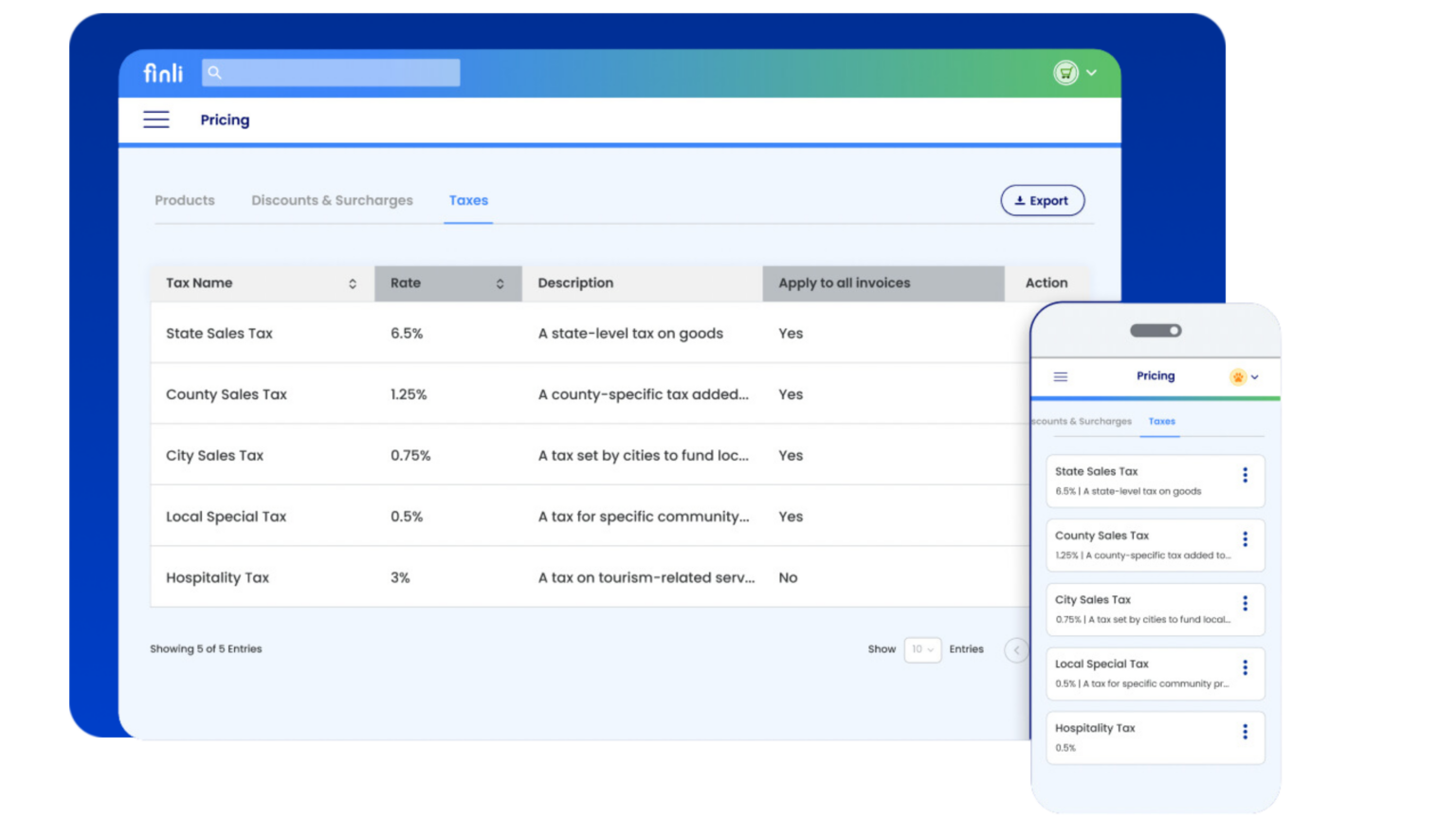Open the hamburger menu on the mobile screen
The height and width of the screenshot is (819, 1456).
tap(1060, 376)
